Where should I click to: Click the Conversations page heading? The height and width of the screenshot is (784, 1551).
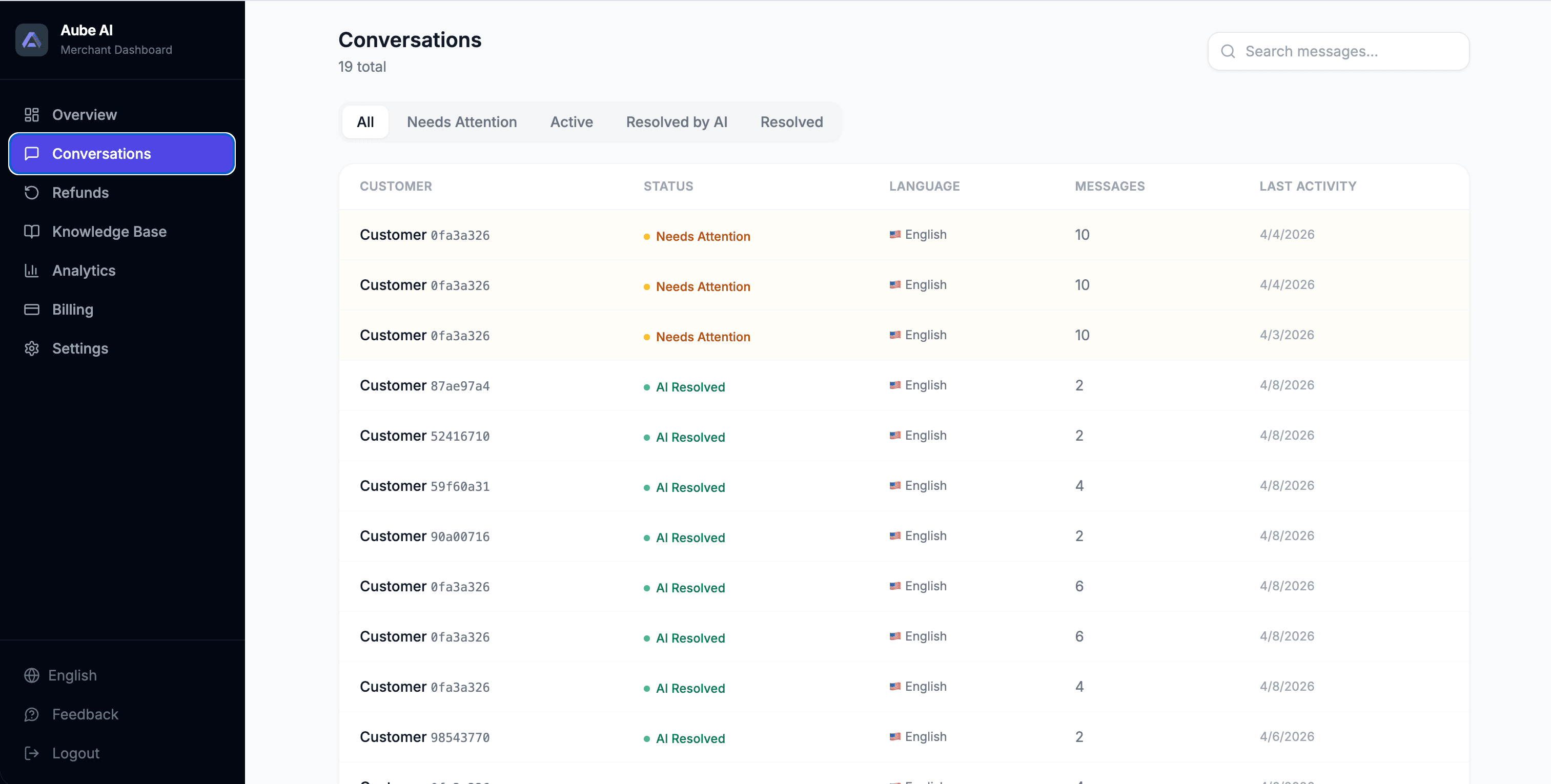pos(410,40)
